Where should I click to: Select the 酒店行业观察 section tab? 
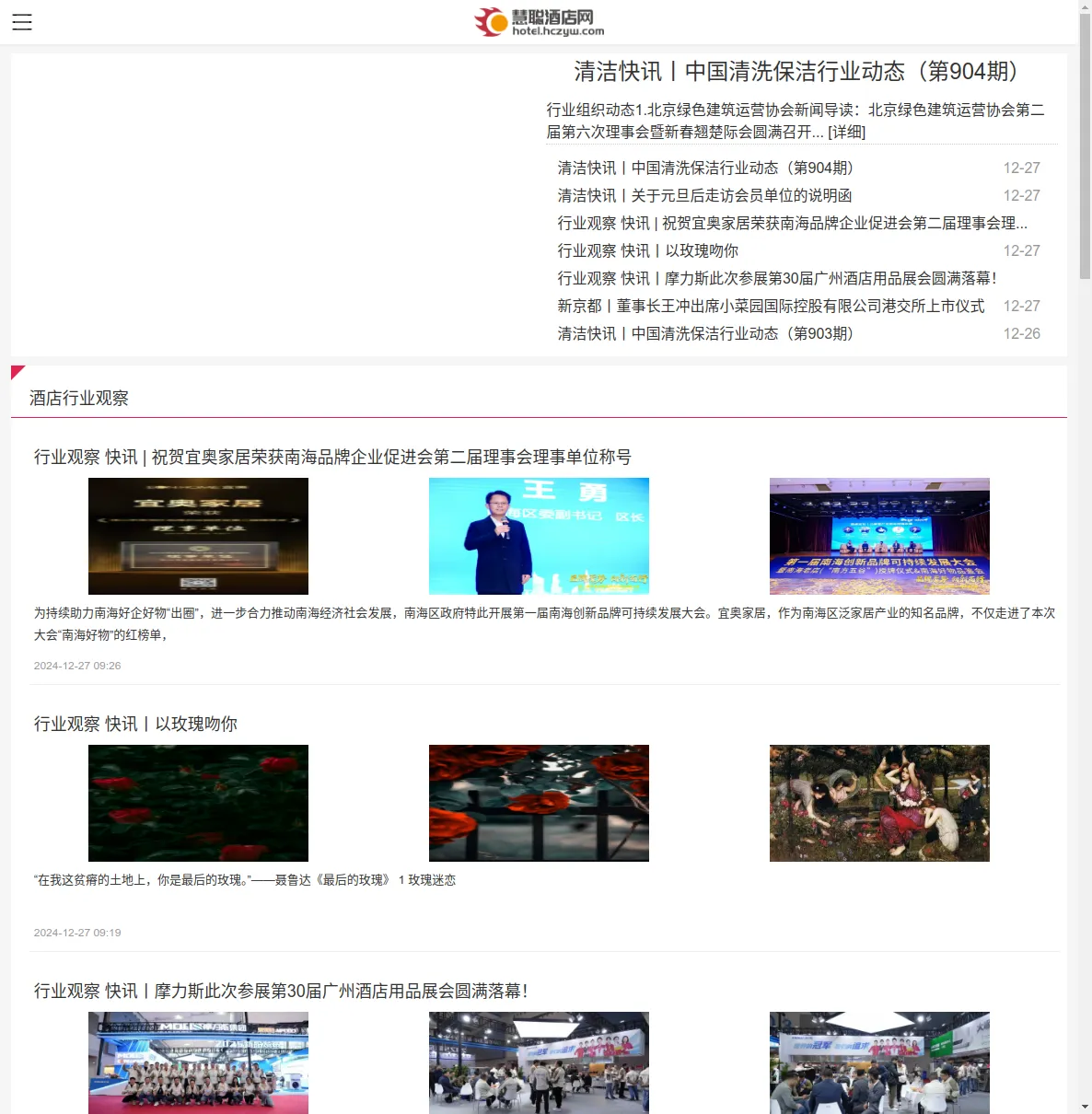coord(79,398)
